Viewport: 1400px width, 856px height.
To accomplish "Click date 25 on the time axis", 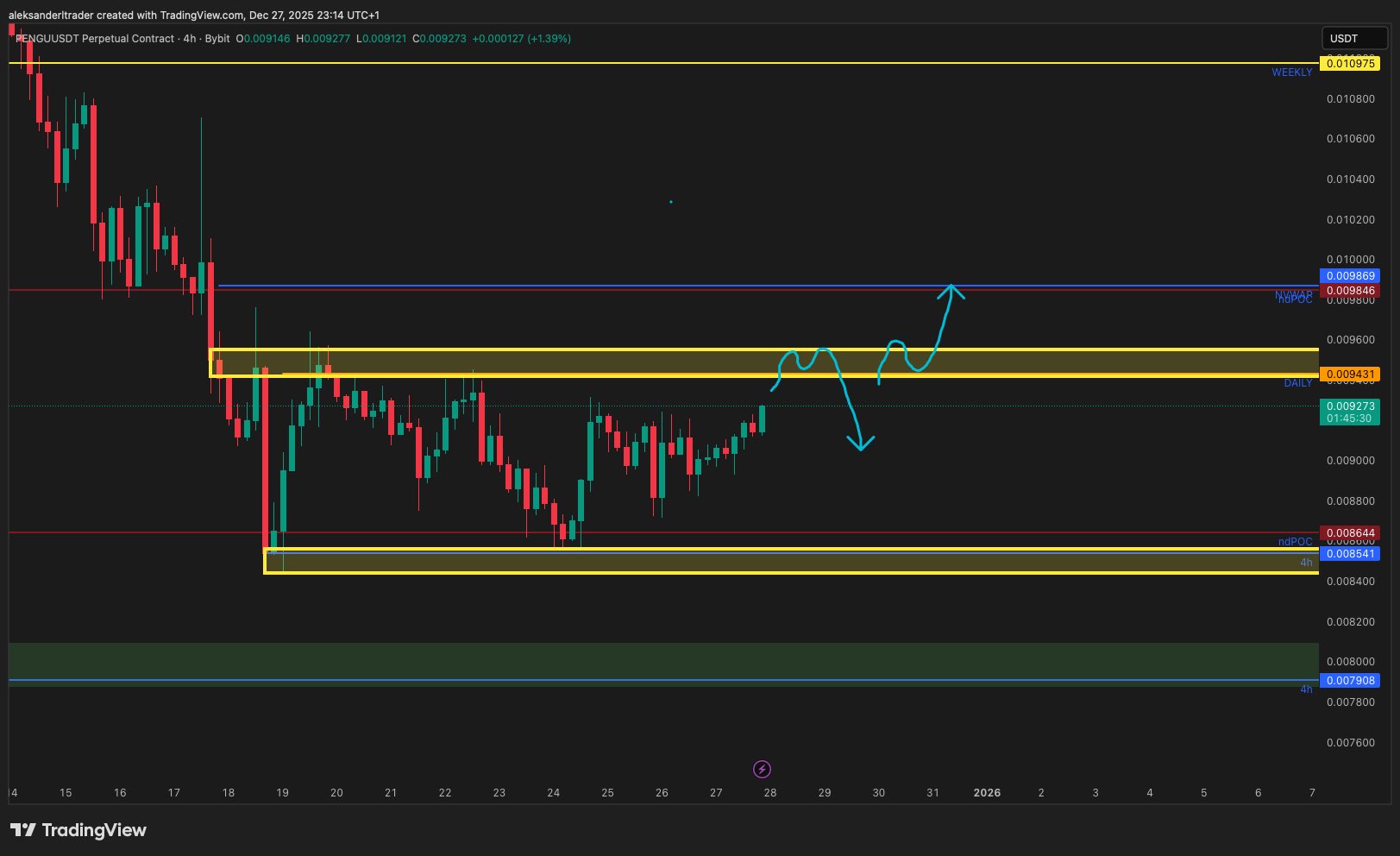I will click(607, 793).
